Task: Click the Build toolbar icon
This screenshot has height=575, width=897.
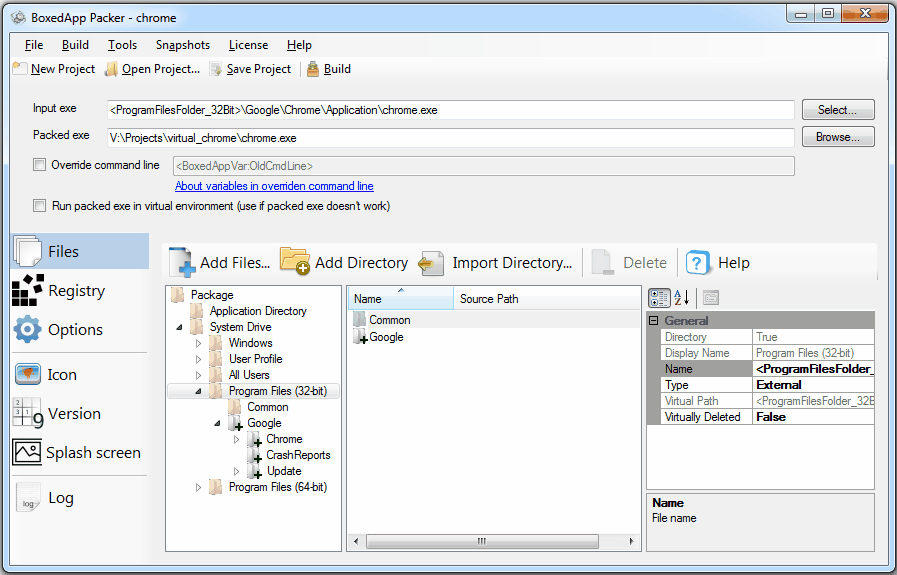Action: 313,69
